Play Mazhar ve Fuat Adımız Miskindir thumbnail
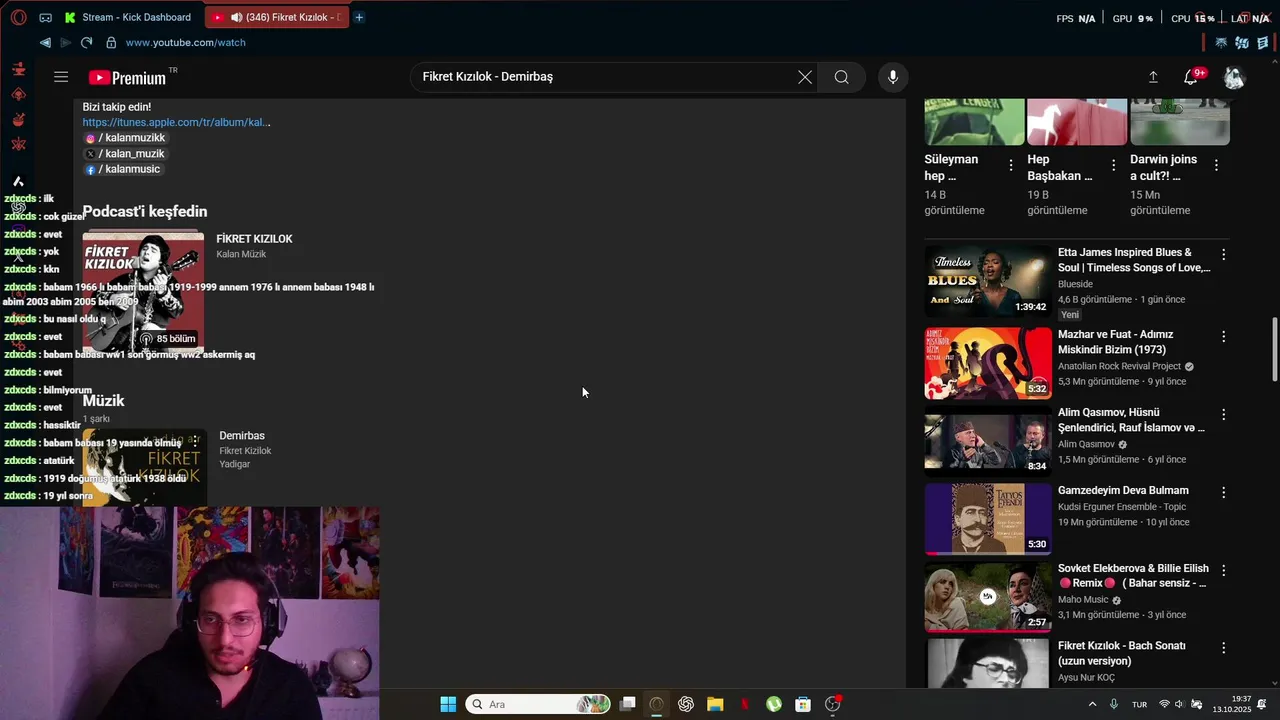The width and height of the screenshot is (1280, 720). click(x=987, y=363)
